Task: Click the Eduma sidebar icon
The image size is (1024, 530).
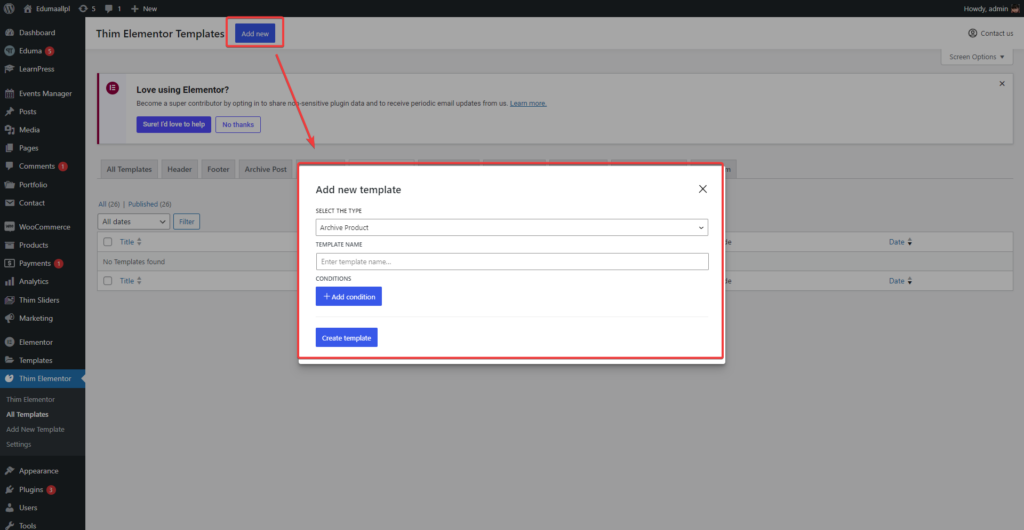Action: (x=9, y=51)
